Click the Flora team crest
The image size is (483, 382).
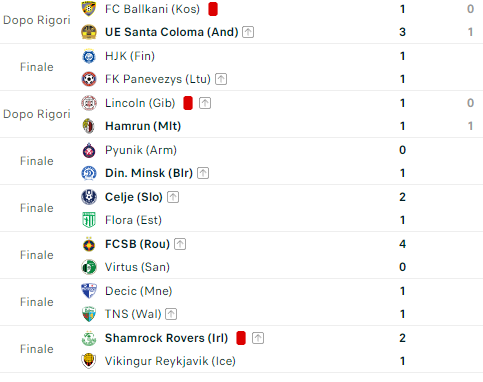89,220
